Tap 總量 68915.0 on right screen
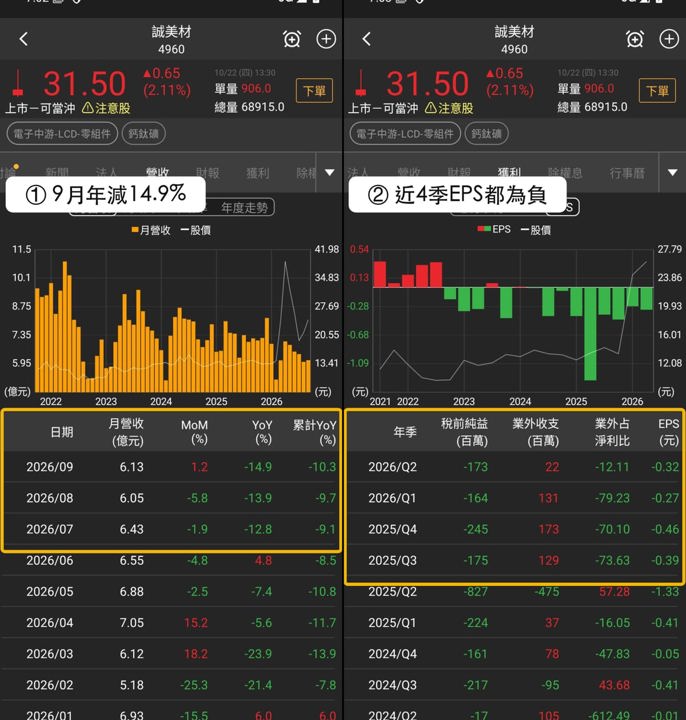Image resolution: width=686 pixels, height=720 pixels. coord(592,107)
